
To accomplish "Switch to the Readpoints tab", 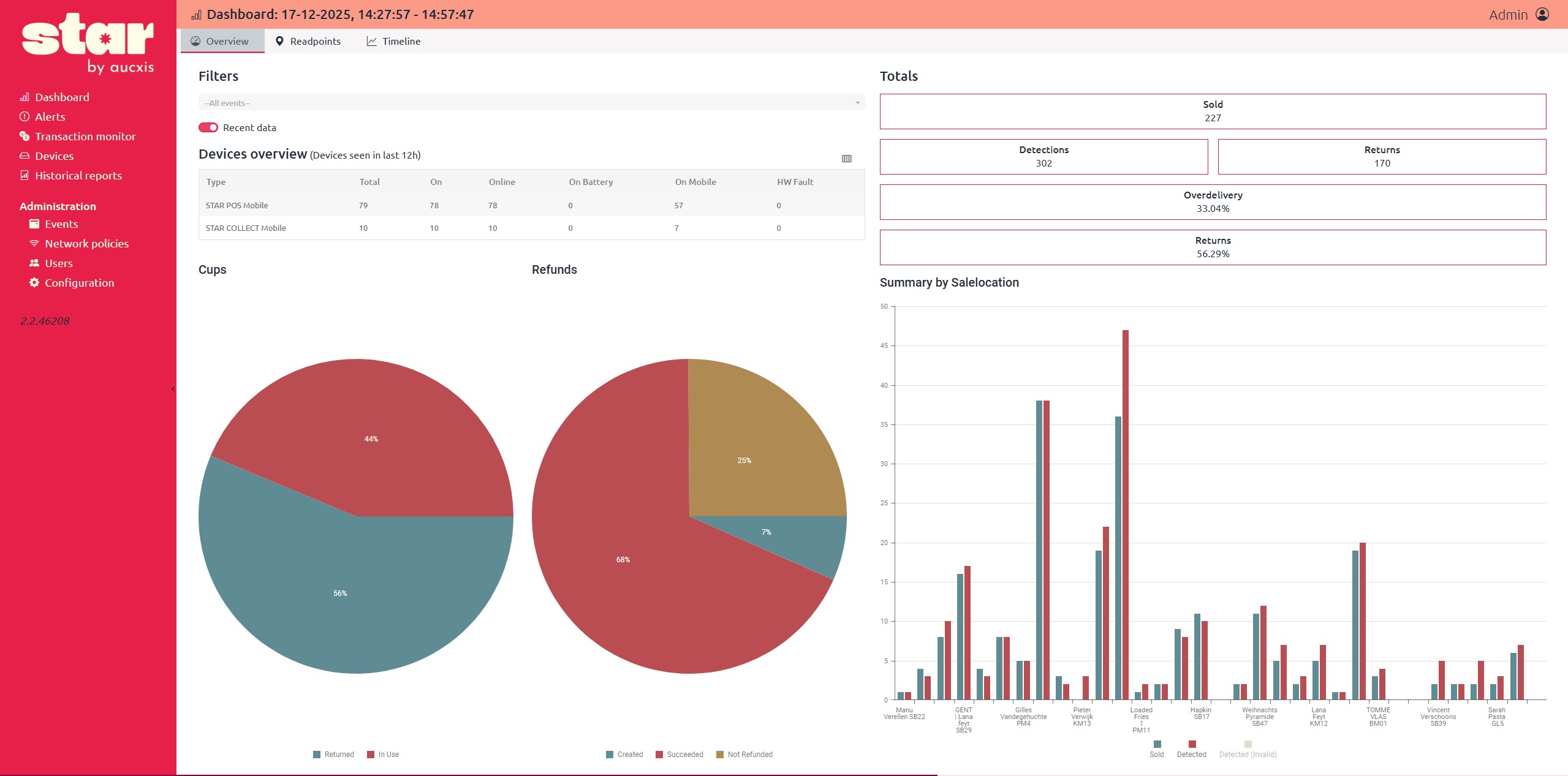I will (x=308, y=41).
